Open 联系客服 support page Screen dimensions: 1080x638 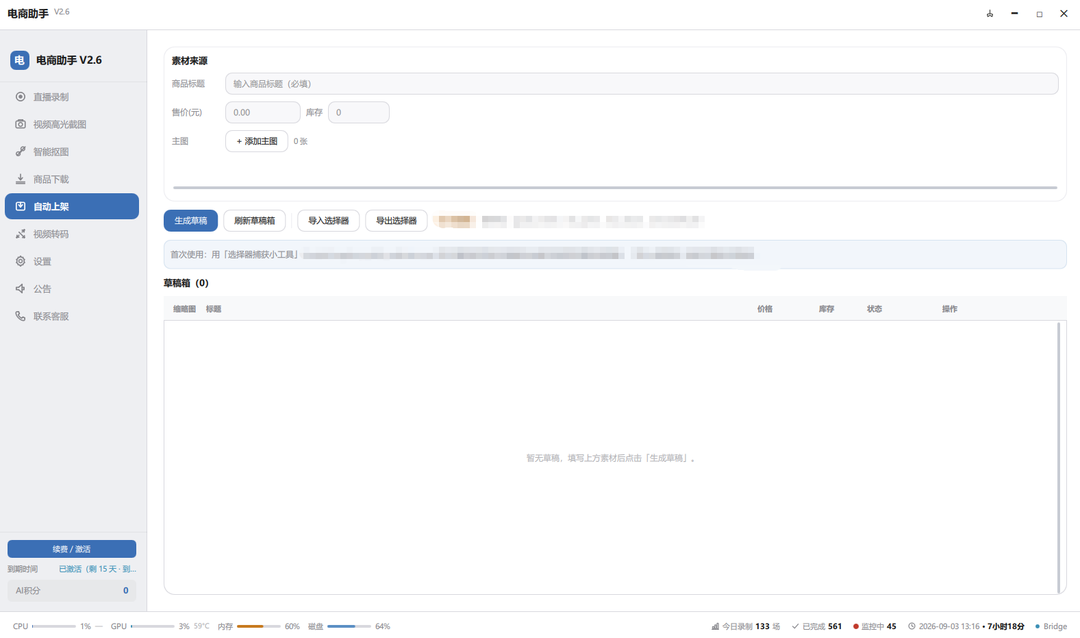point(72,316)
